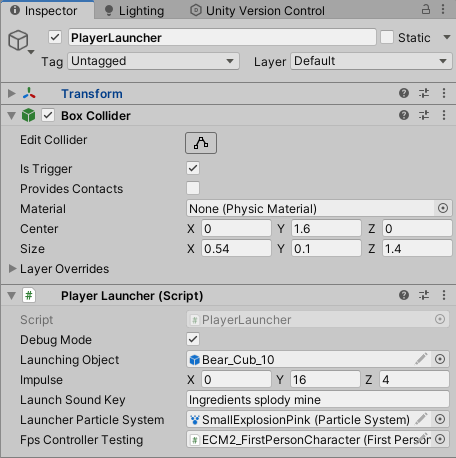Disable the Box Collider component checkbox
Image resolution: width=456 pixels, height=458 pixels.
pyautogui.click(x=48, y=115)
